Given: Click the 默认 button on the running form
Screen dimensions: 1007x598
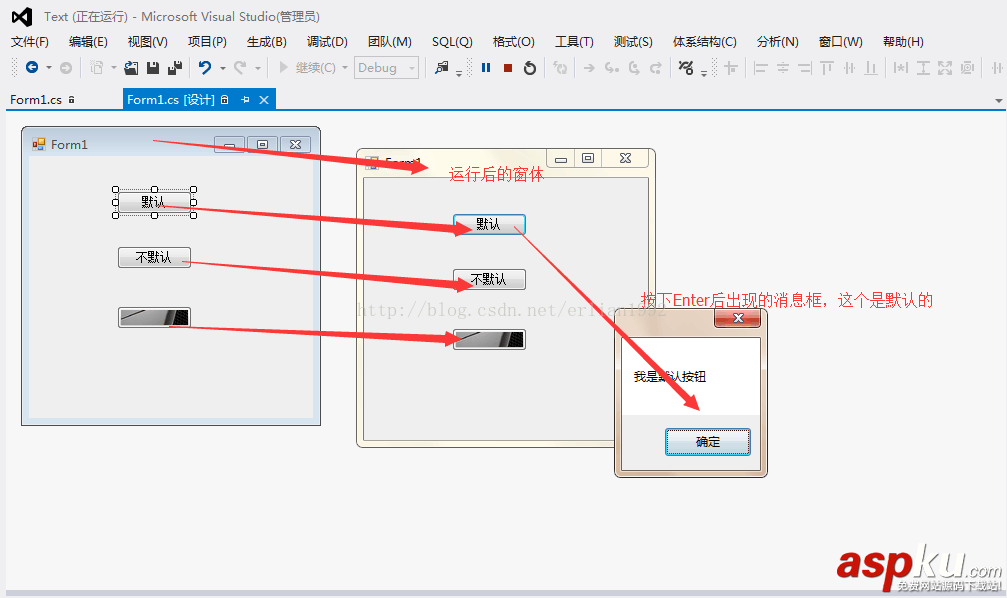Looking at the screenshot, I should (x=488, y=224).
